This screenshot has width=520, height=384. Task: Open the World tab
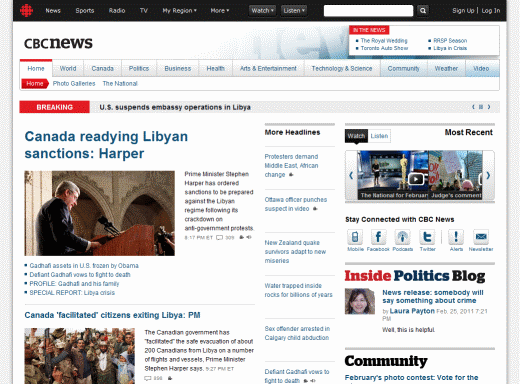coord(68,68)
